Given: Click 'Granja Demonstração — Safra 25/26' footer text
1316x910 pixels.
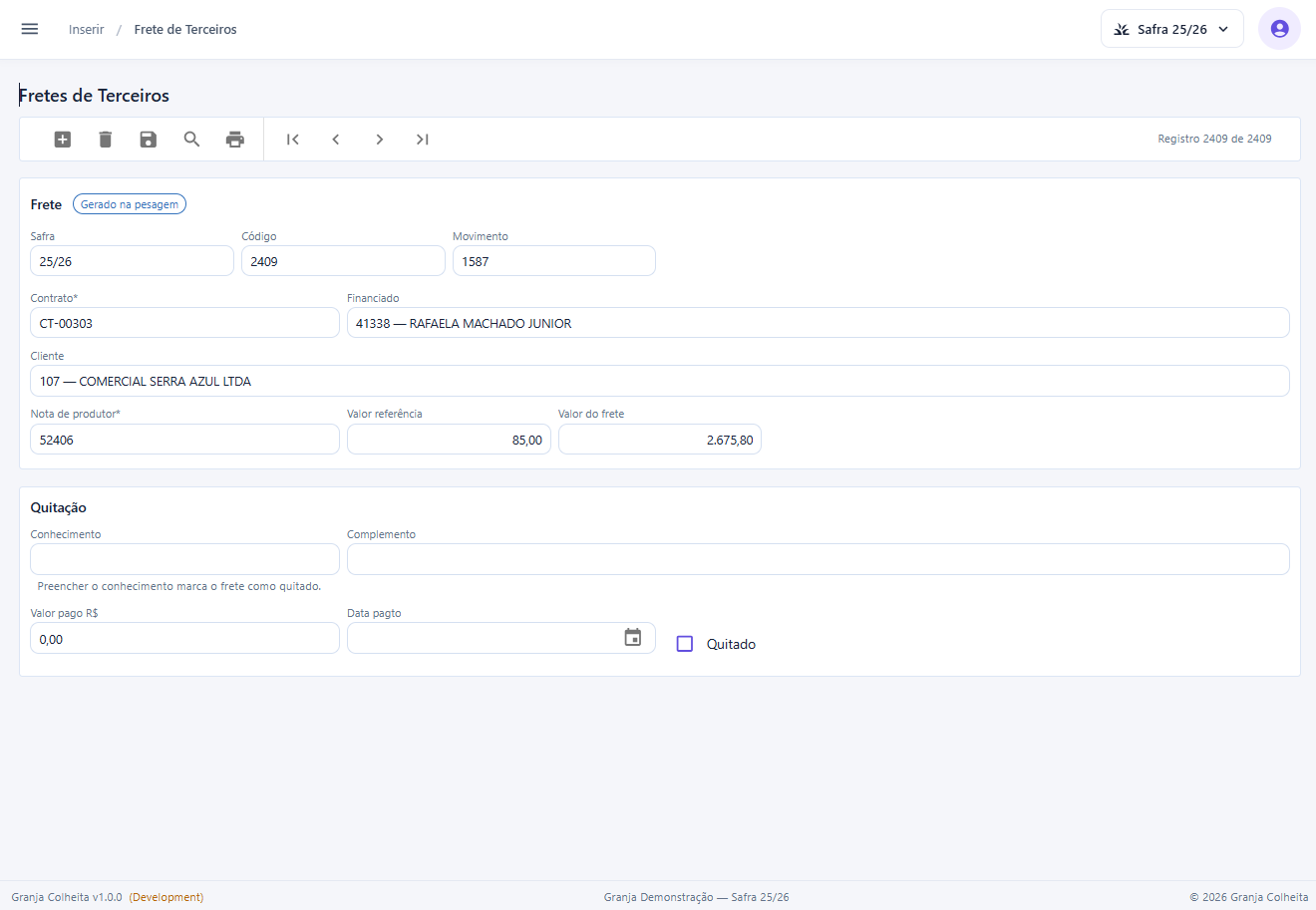Looking at the screenshot, I should coord(696,897).
